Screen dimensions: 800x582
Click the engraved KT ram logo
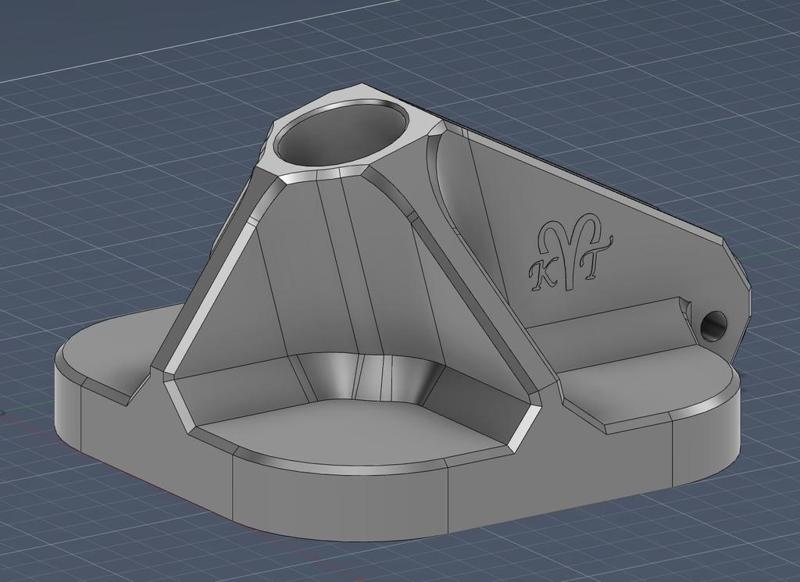(x=569, y=253)
